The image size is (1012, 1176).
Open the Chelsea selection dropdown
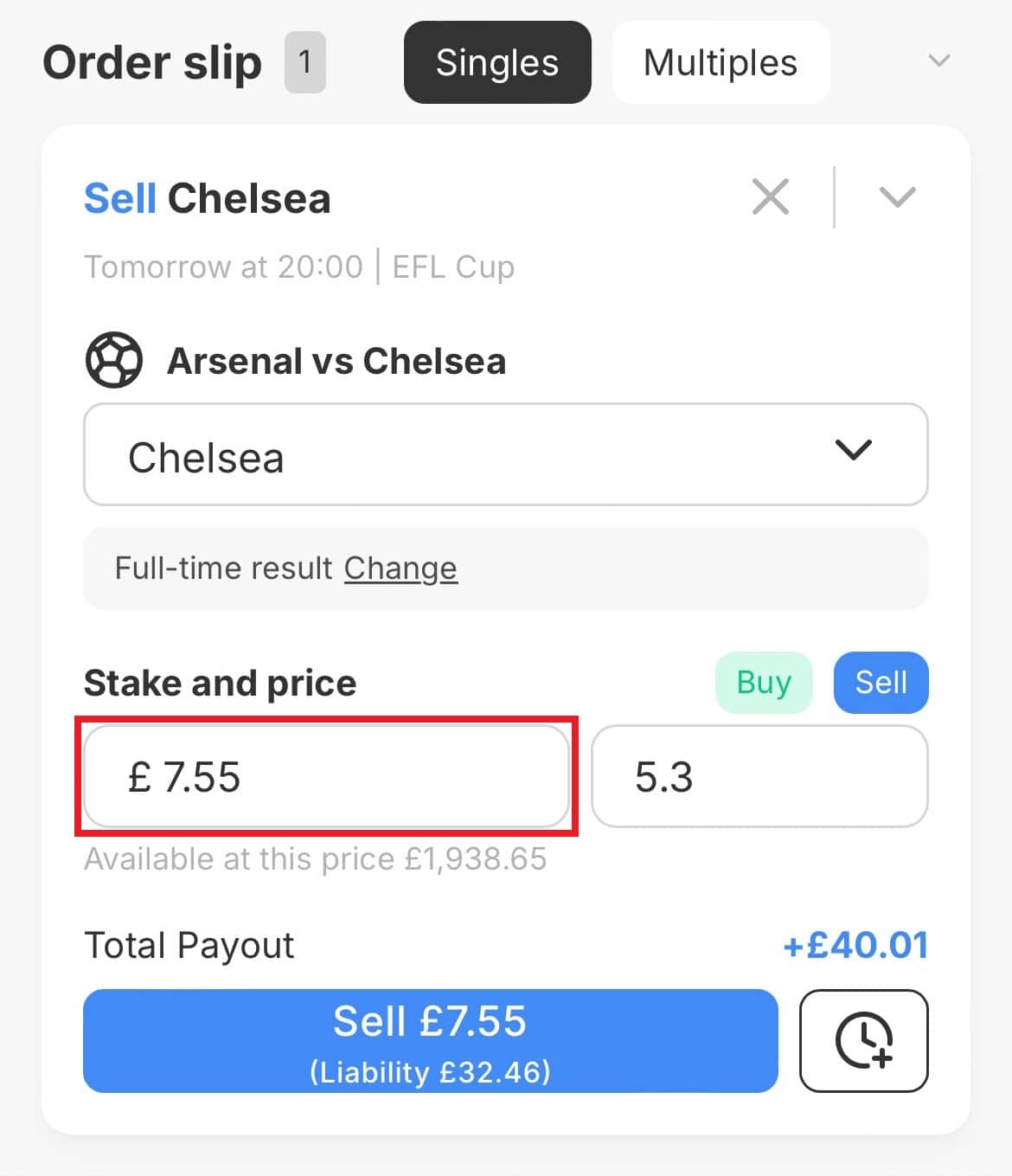point(505,455)
